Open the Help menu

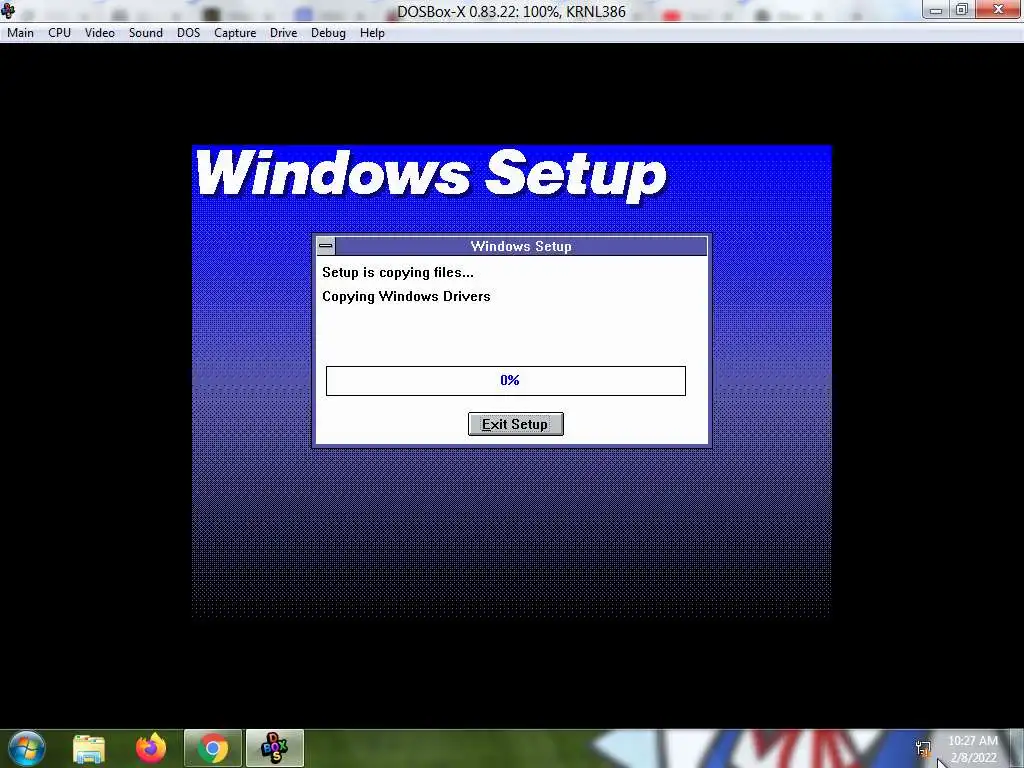point(372,33)
